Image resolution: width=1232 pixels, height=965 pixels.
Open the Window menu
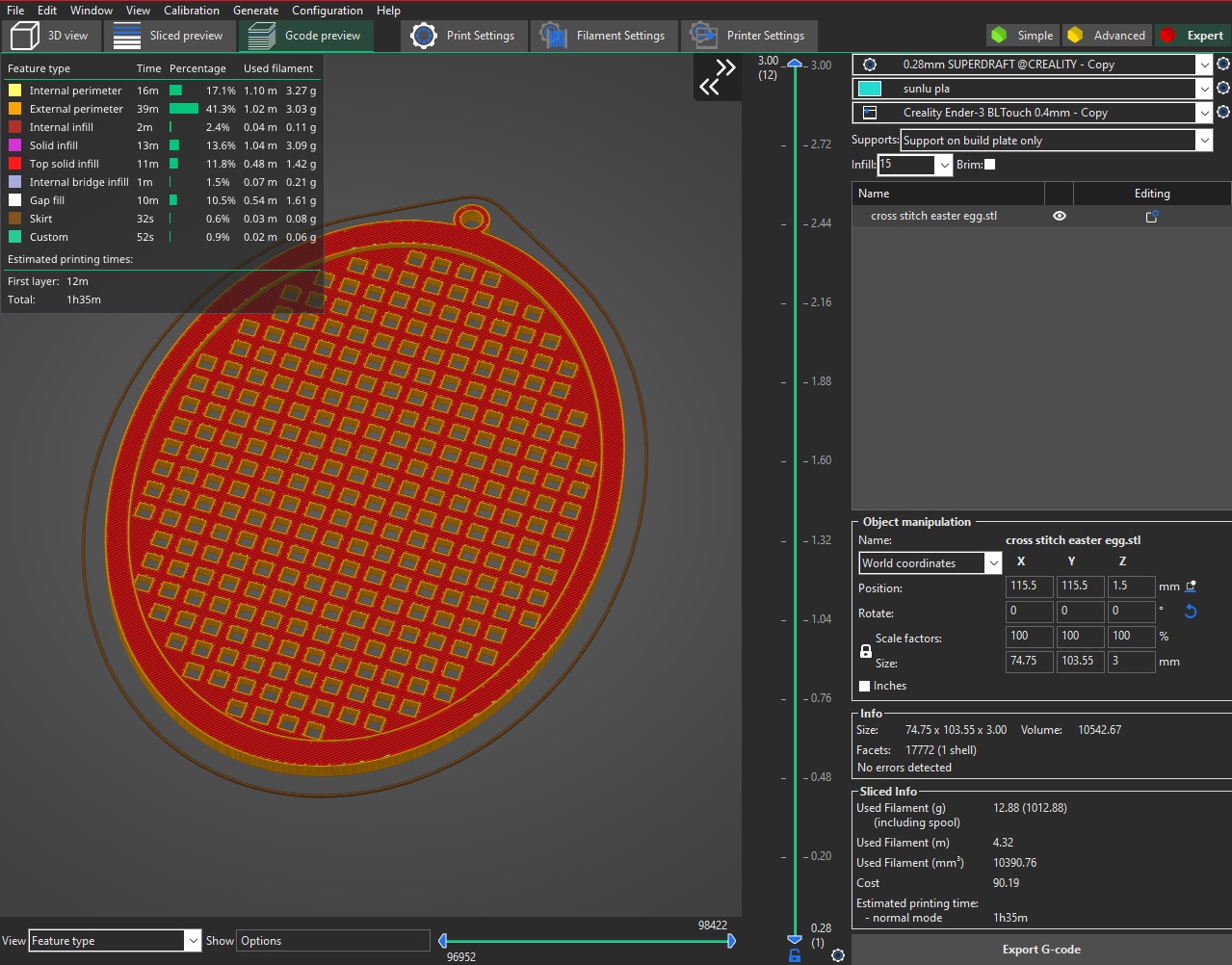92,10
